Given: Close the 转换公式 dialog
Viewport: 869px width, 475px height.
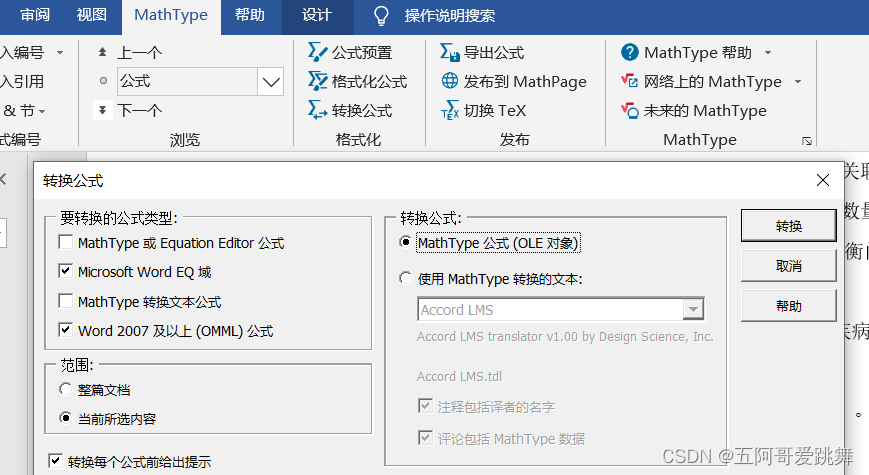Looking at the screenshot, I should (823, 180).
